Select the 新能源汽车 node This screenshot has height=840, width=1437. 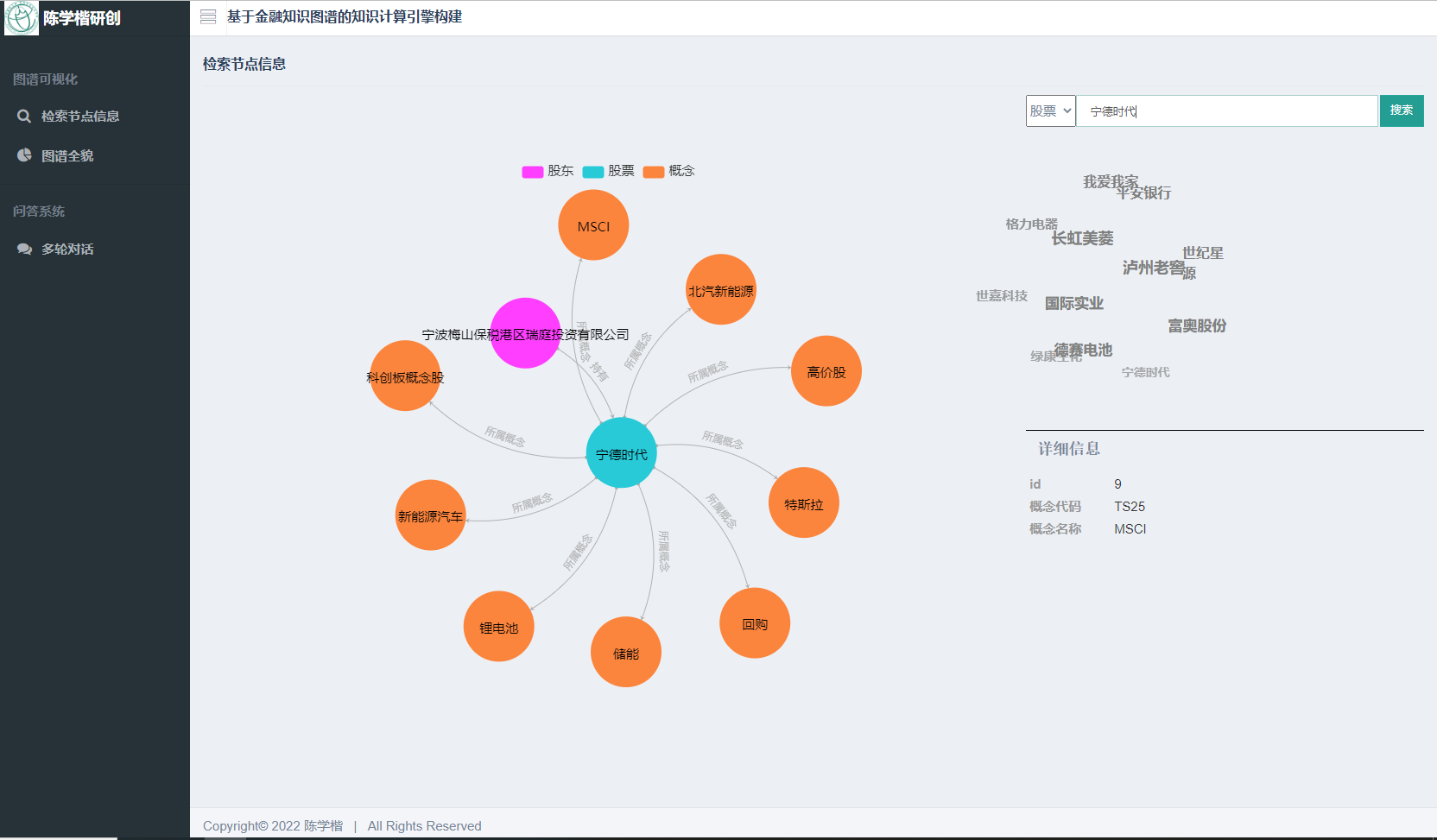[431, 515]
